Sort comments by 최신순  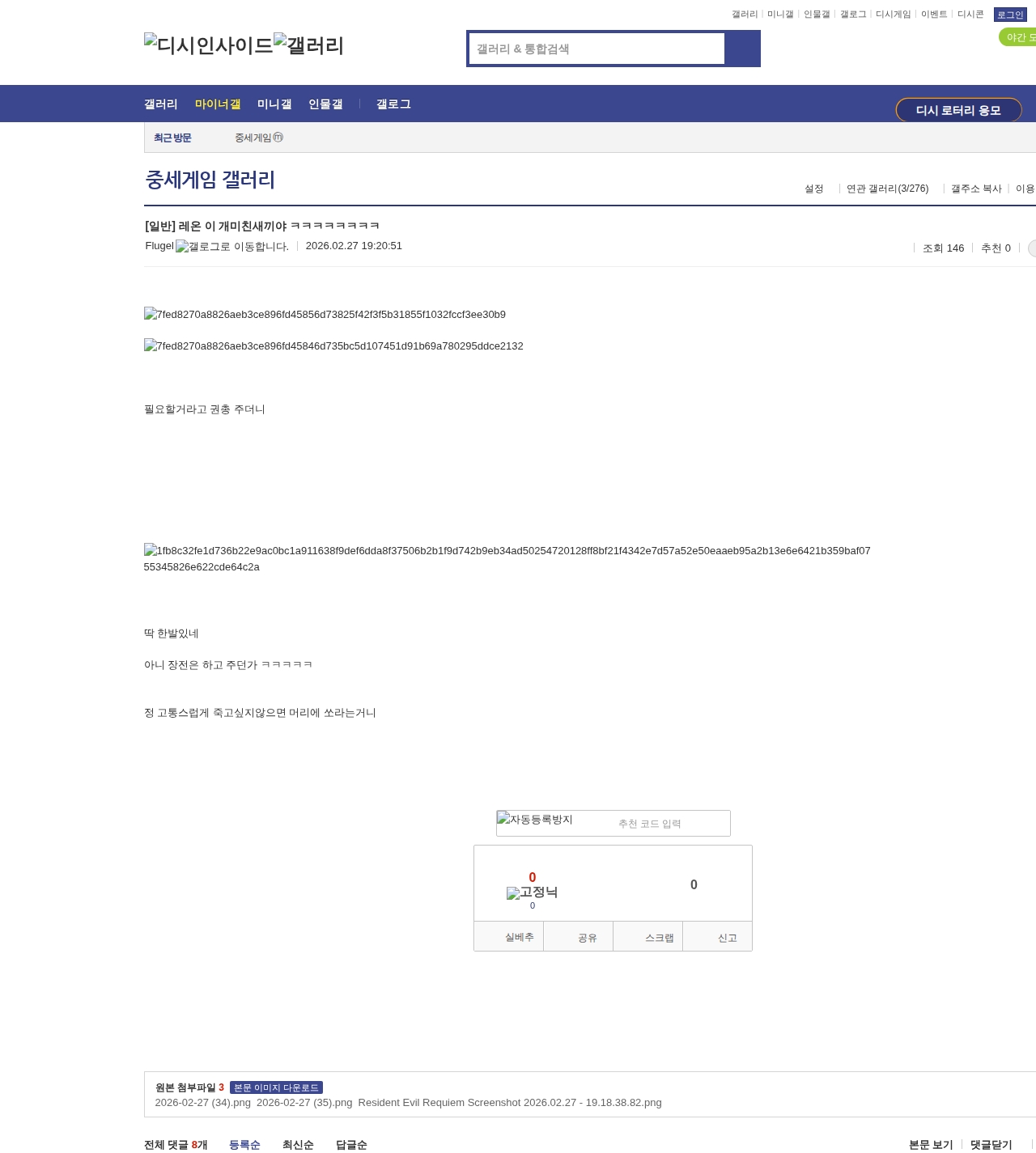click(298, 1144)
